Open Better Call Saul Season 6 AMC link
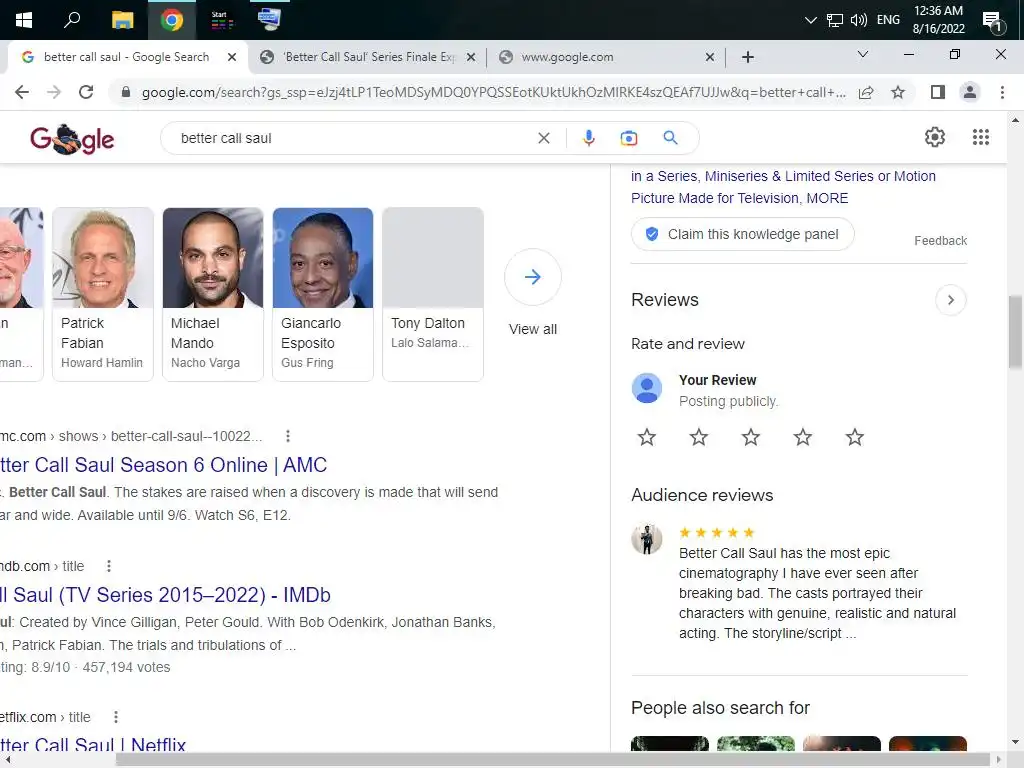 pos(163,465)
